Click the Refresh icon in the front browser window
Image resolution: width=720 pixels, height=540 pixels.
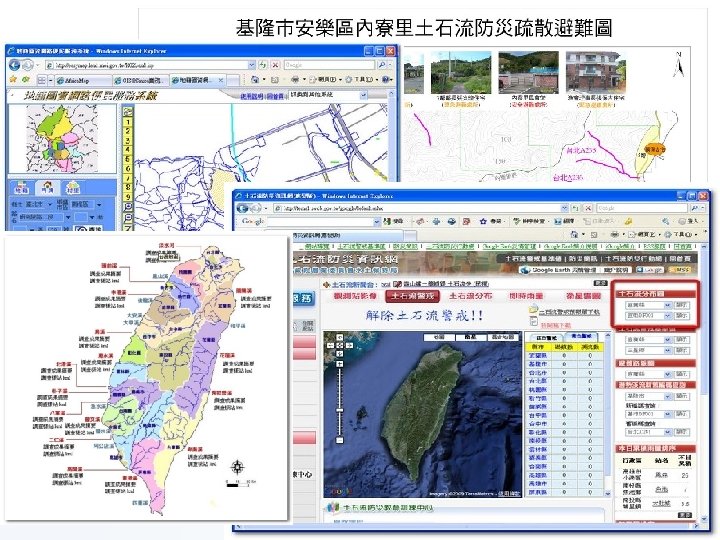click(x=575, y=208)
